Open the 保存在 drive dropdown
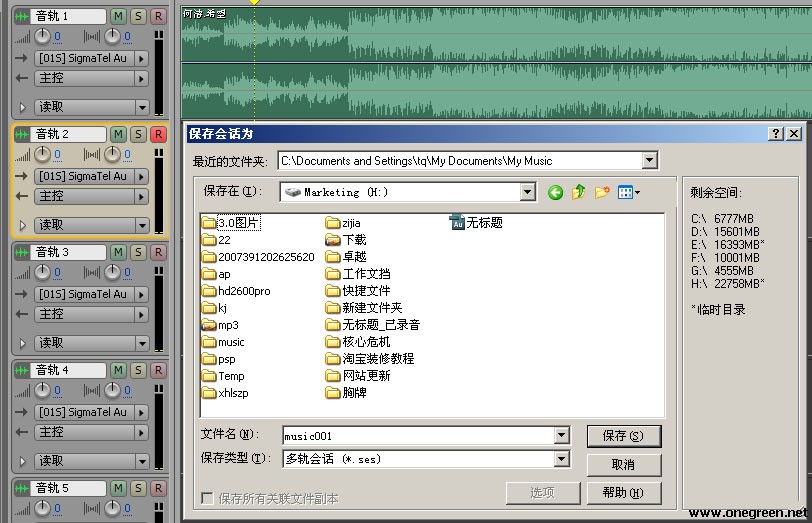The image size is (812, 523). (527, 192)
